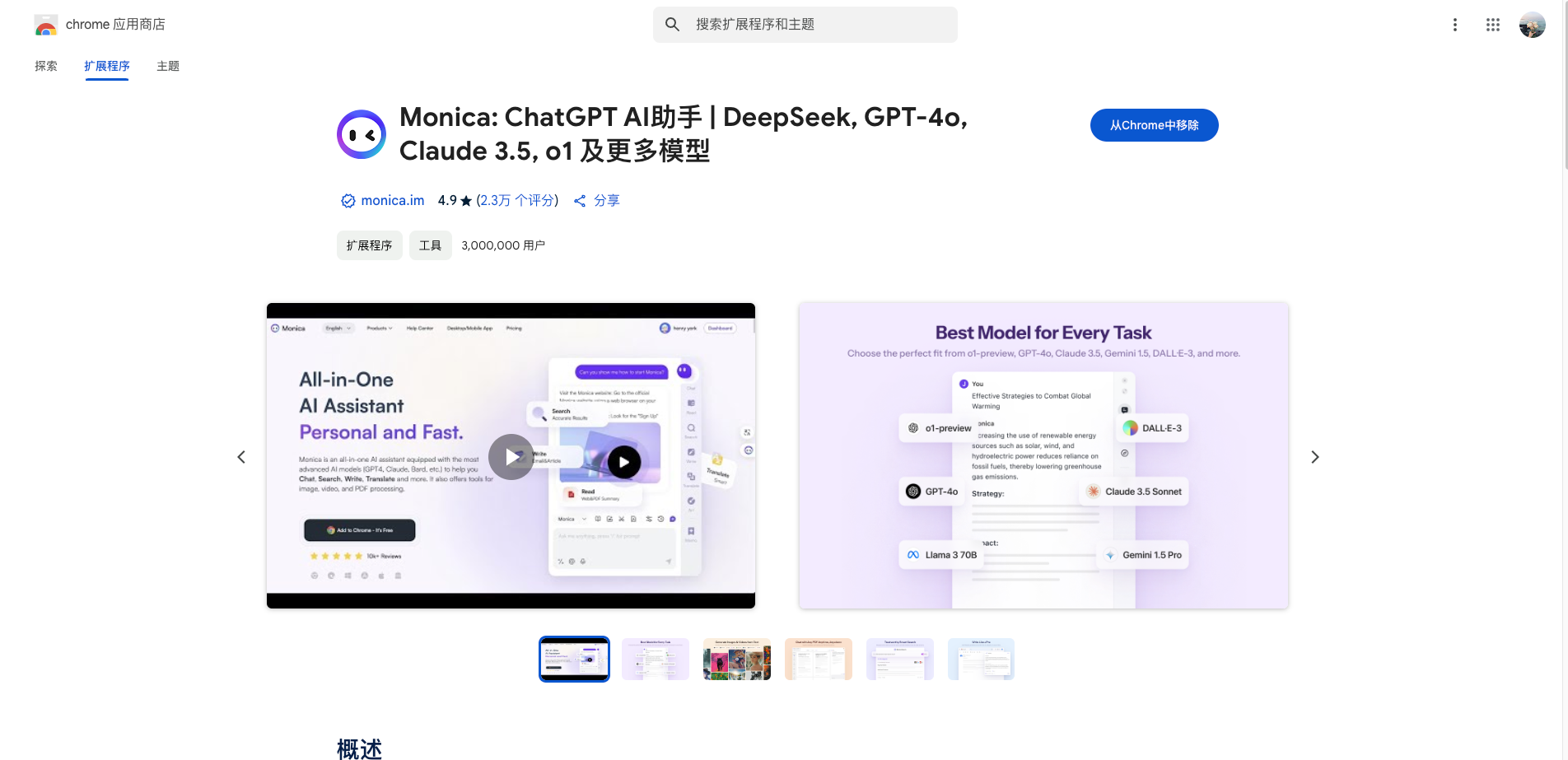
Task: Select the third thumbnail with colorful photos
Action: (736, 659)
